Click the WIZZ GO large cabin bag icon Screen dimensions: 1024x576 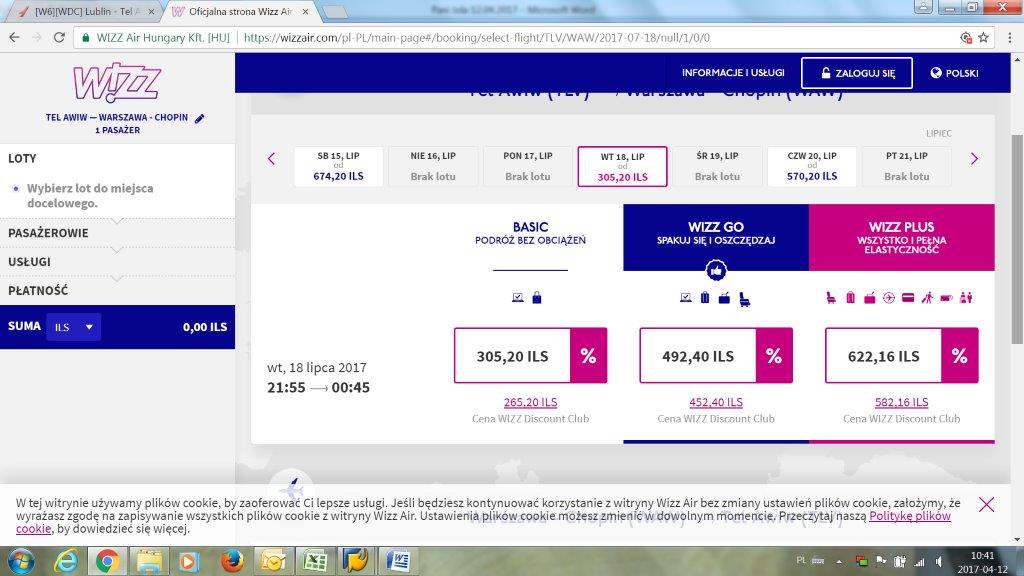724,298
